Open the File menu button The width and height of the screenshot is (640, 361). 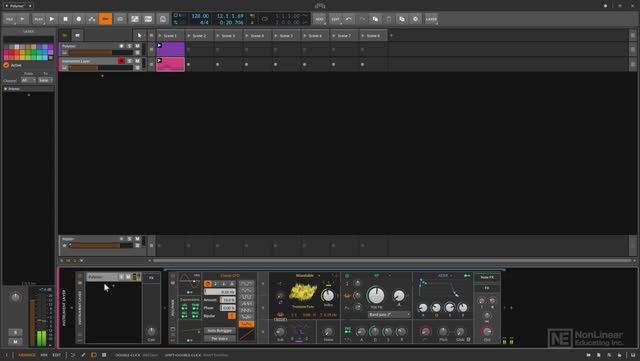point(9,19)
